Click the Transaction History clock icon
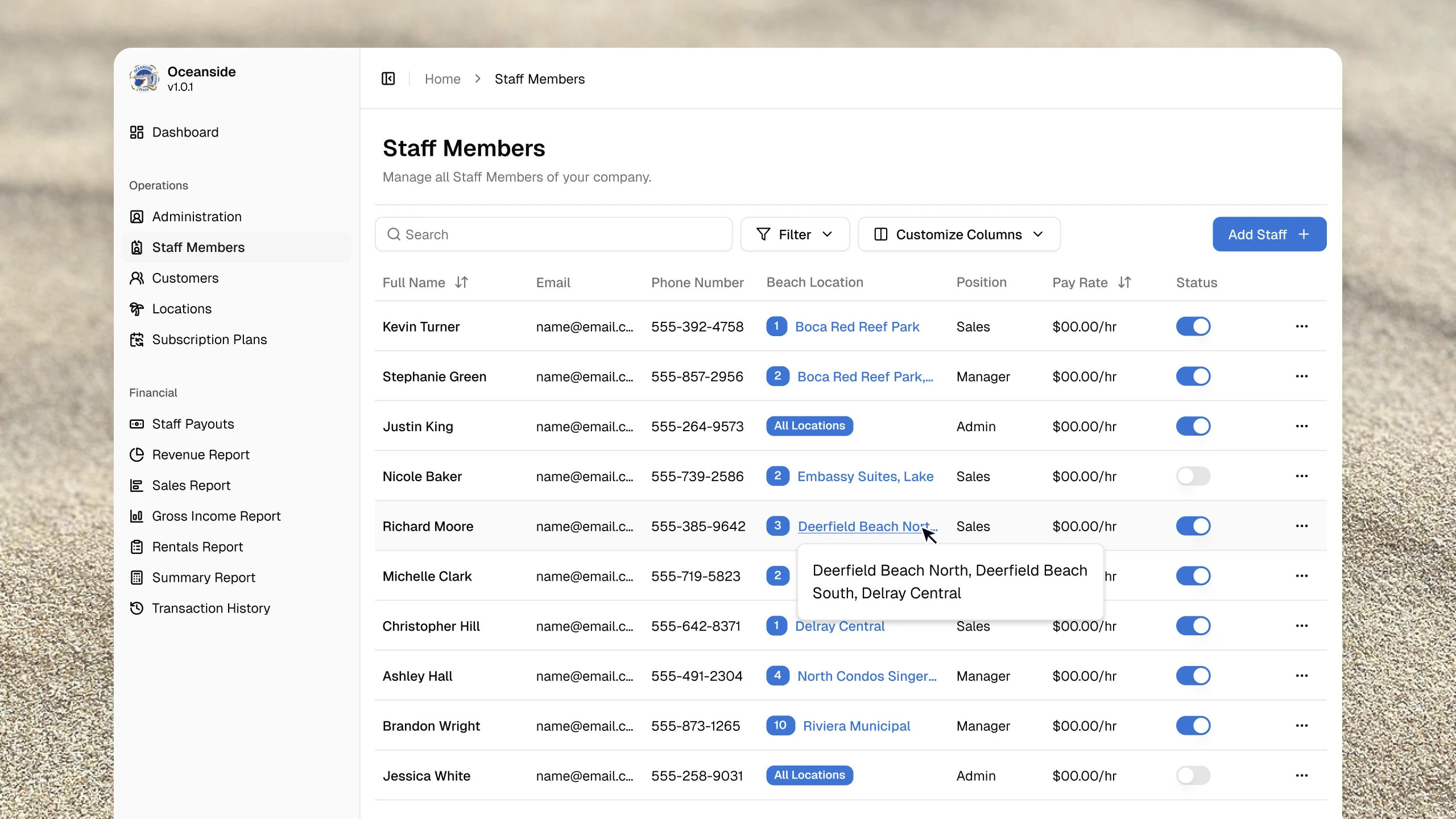The height and width of the screenshot is (819, 1456). 136,608
